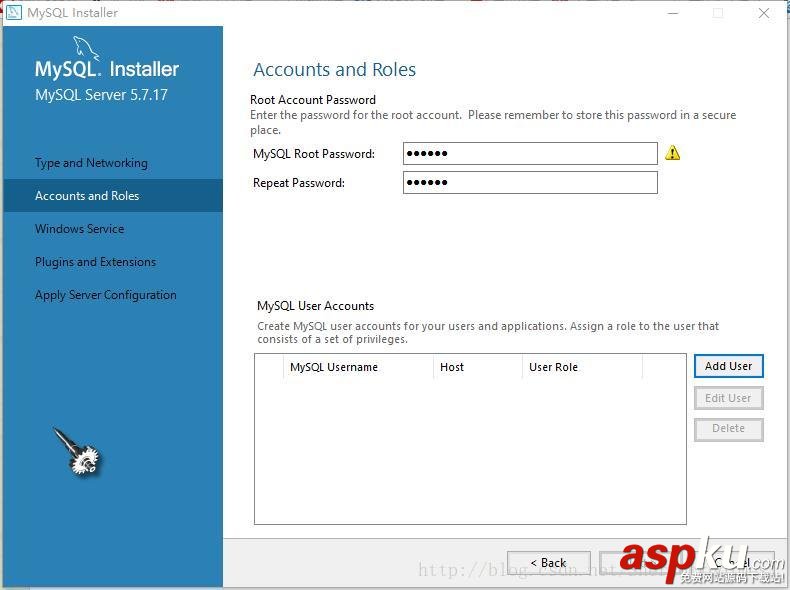790x590 pixels.
Task: Jump to Apply Server Configuration step
Action: click(x=106, y=295)
